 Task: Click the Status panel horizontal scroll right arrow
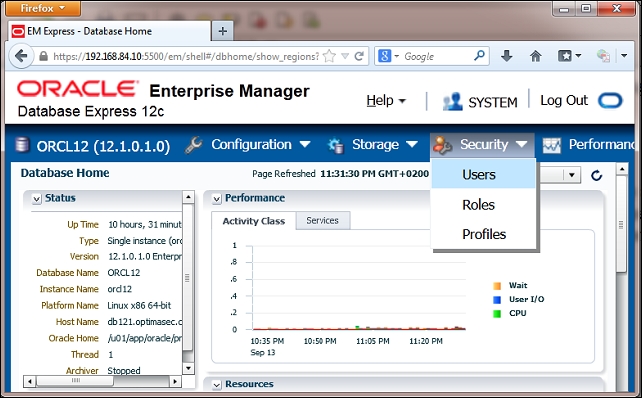pyautogui.click(x=175, y=381)
